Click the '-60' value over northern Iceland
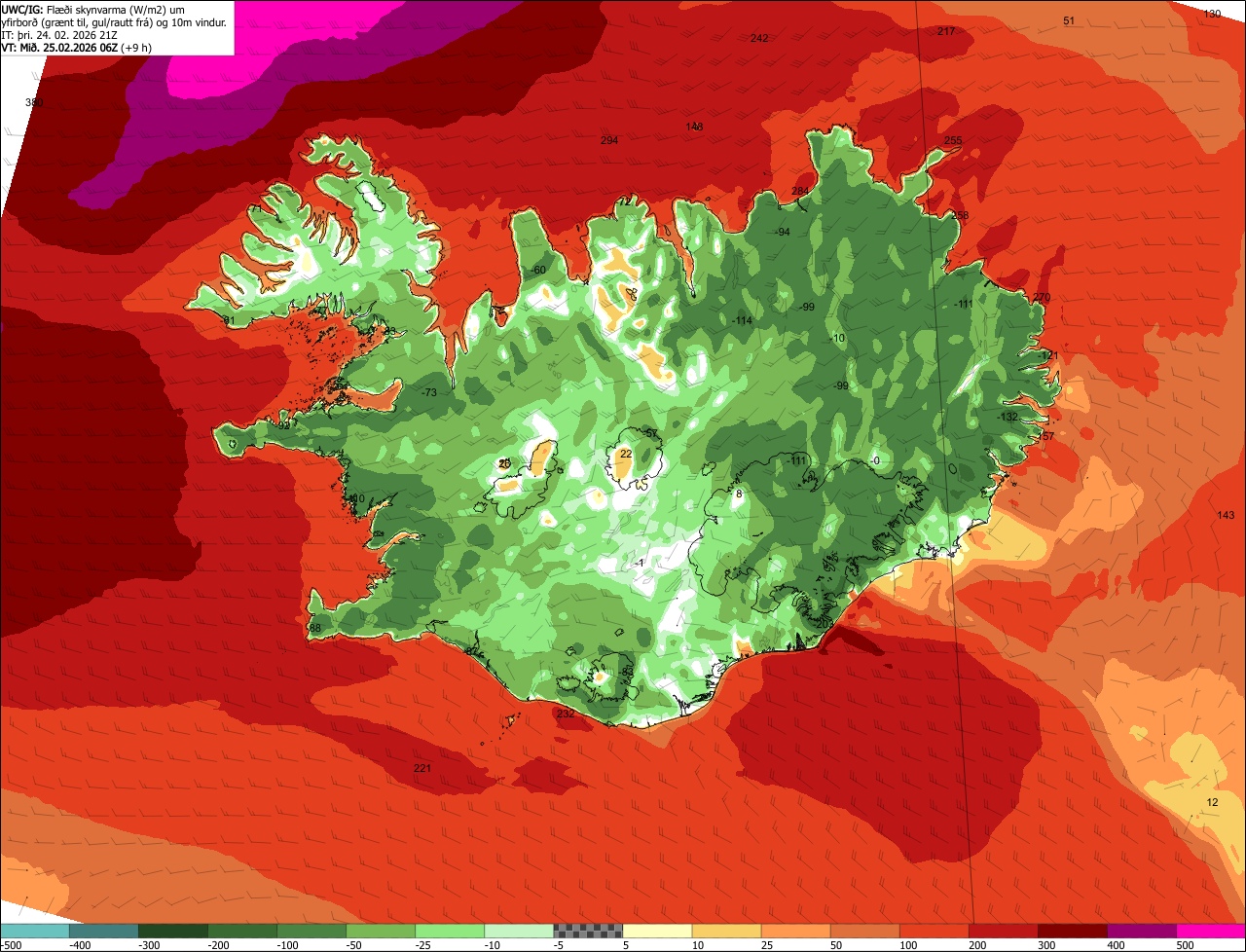The height and width of the screenshot is (952, 1246). (538, 270)
